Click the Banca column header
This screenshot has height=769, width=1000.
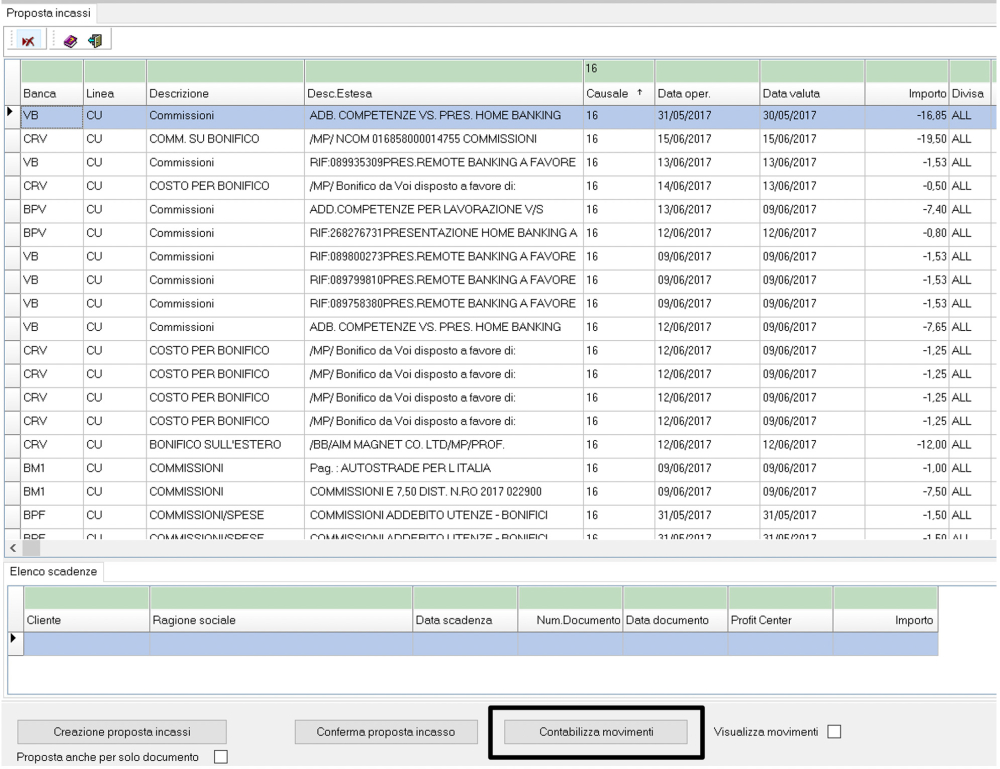[x=50, y=93]
